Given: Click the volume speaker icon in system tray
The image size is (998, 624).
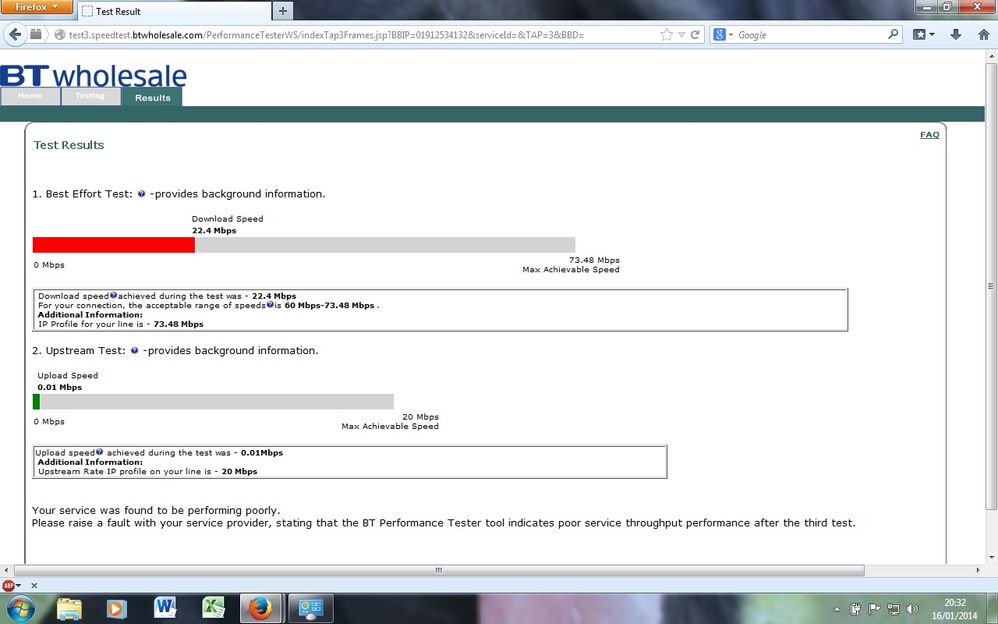Looking at the screenshot, I should [x=912, y=609].
